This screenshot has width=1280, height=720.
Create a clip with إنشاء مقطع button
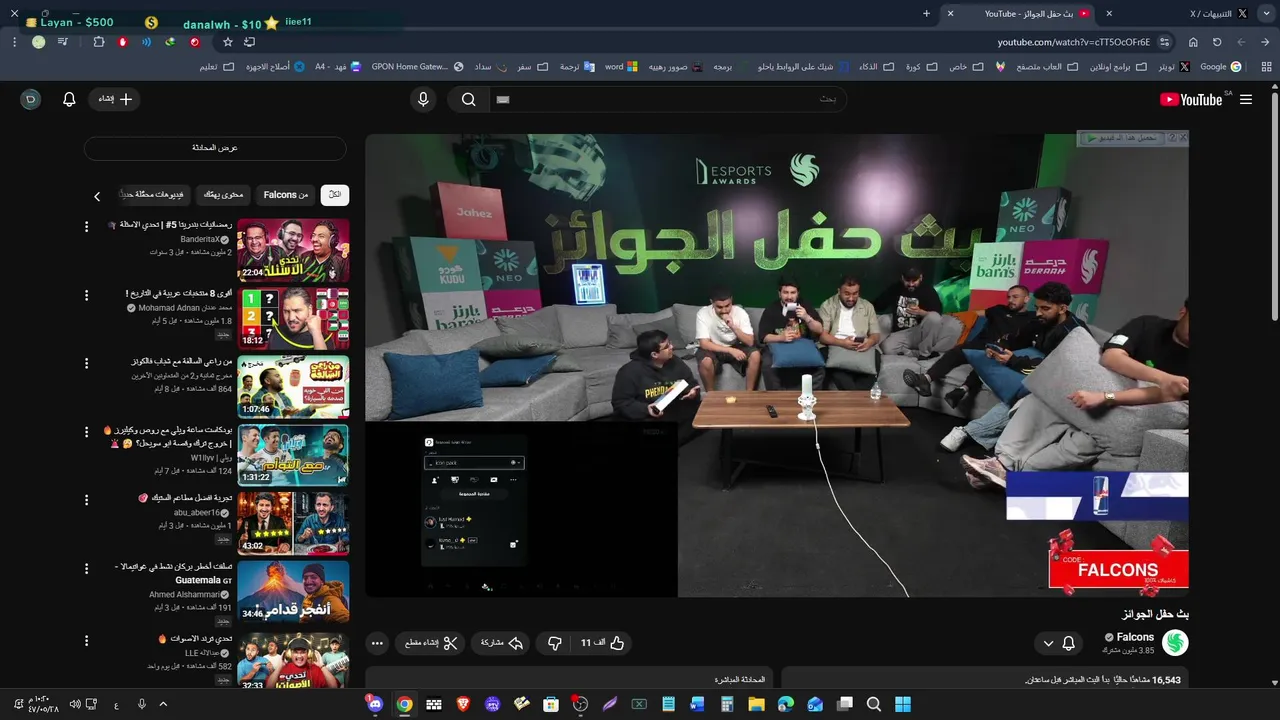431,643
